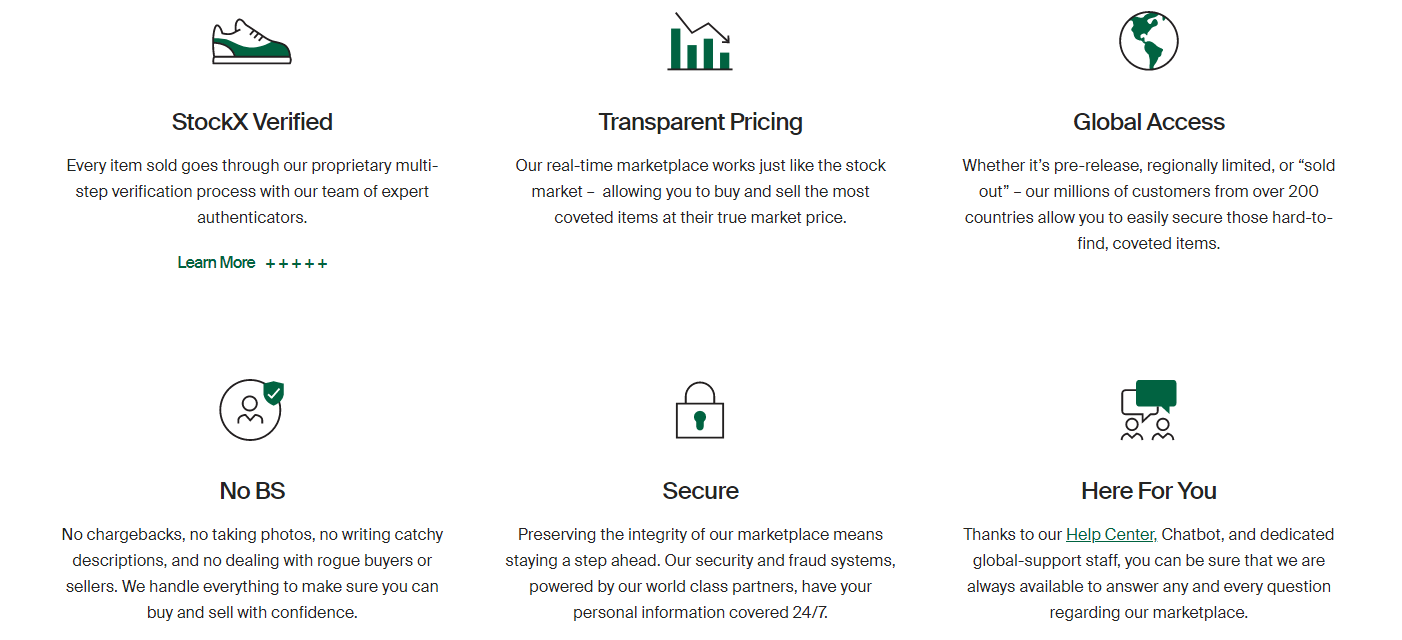The height and width of the screenshot is (640, 1402).
Task: Click the plus signs beside Learn More
Action: 297,263
